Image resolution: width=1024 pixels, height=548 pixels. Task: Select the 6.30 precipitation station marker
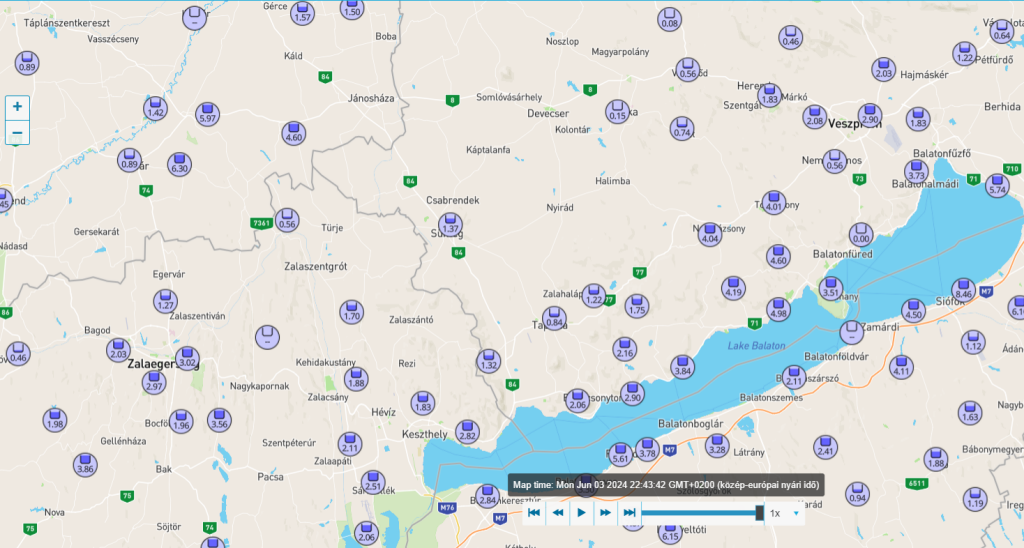(179, 164)
